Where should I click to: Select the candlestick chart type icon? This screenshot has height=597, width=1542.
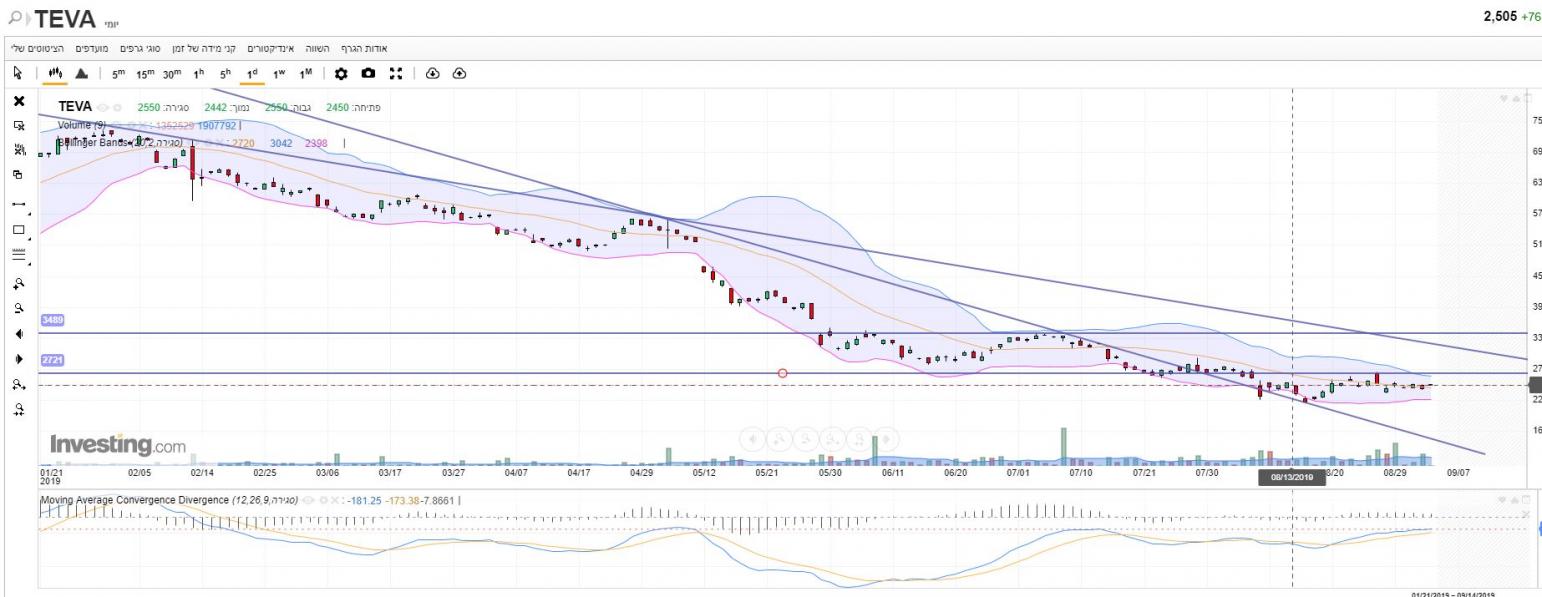(56, 74)
